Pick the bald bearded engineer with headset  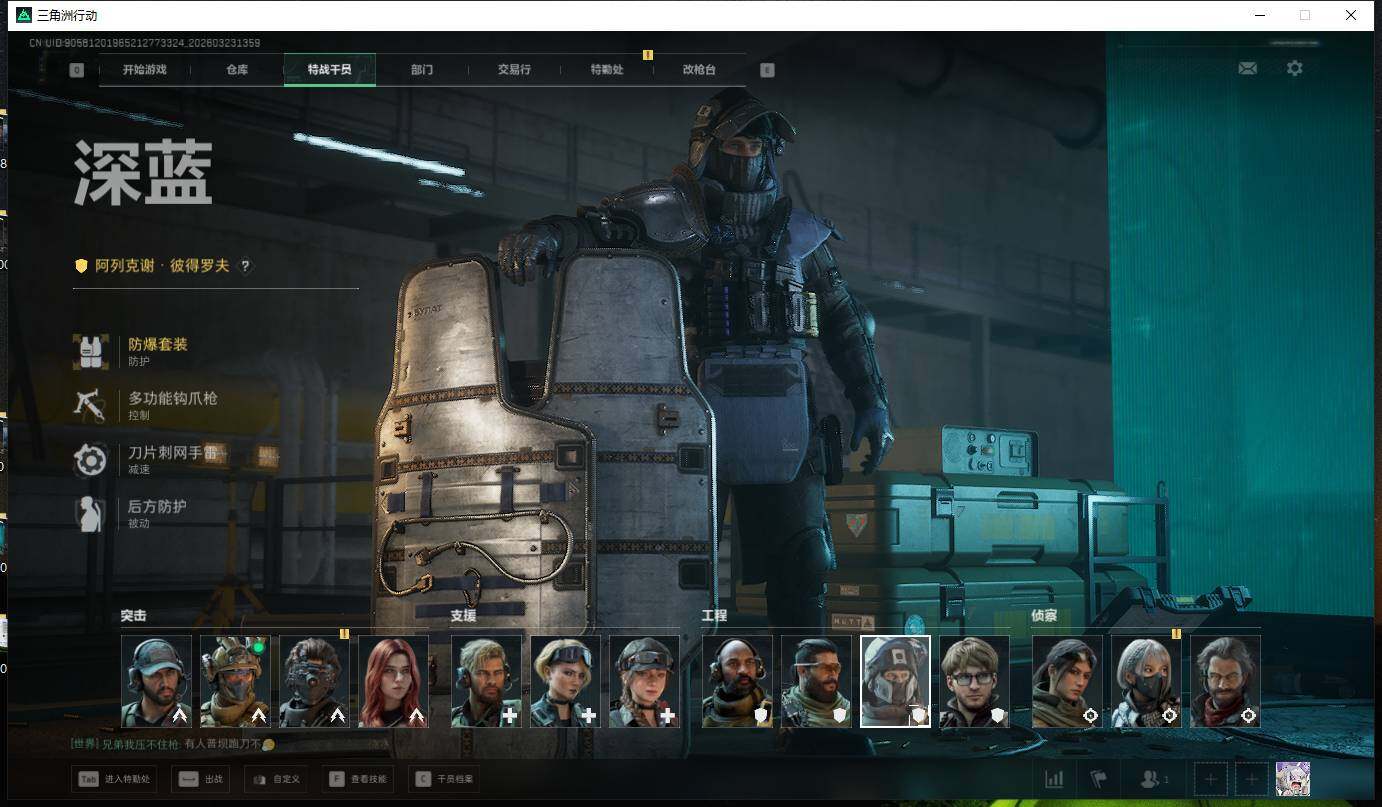737,681
